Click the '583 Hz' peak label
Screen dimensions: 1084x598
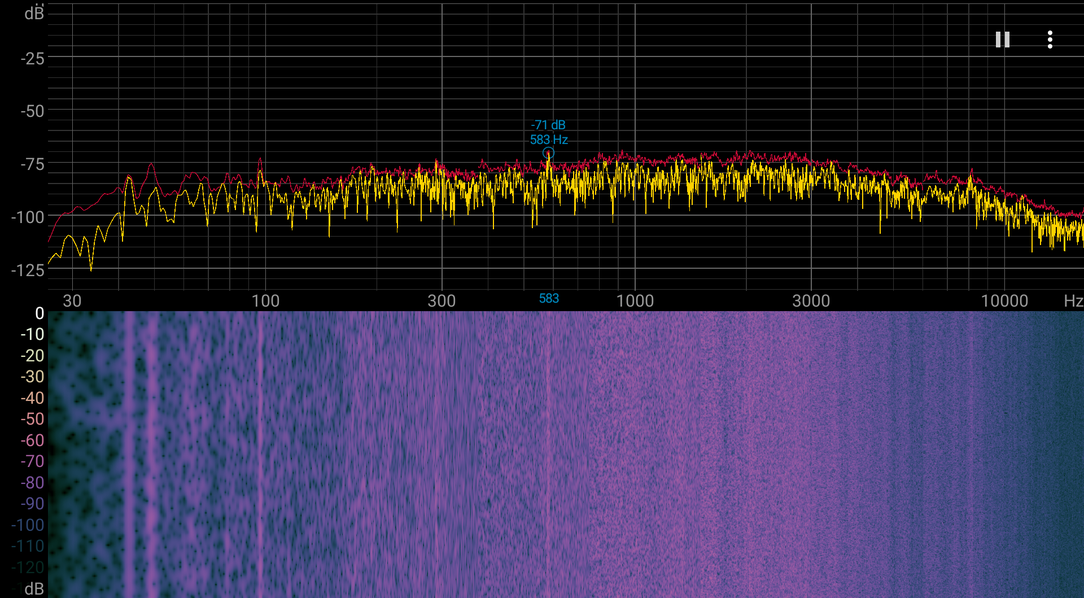549,140
